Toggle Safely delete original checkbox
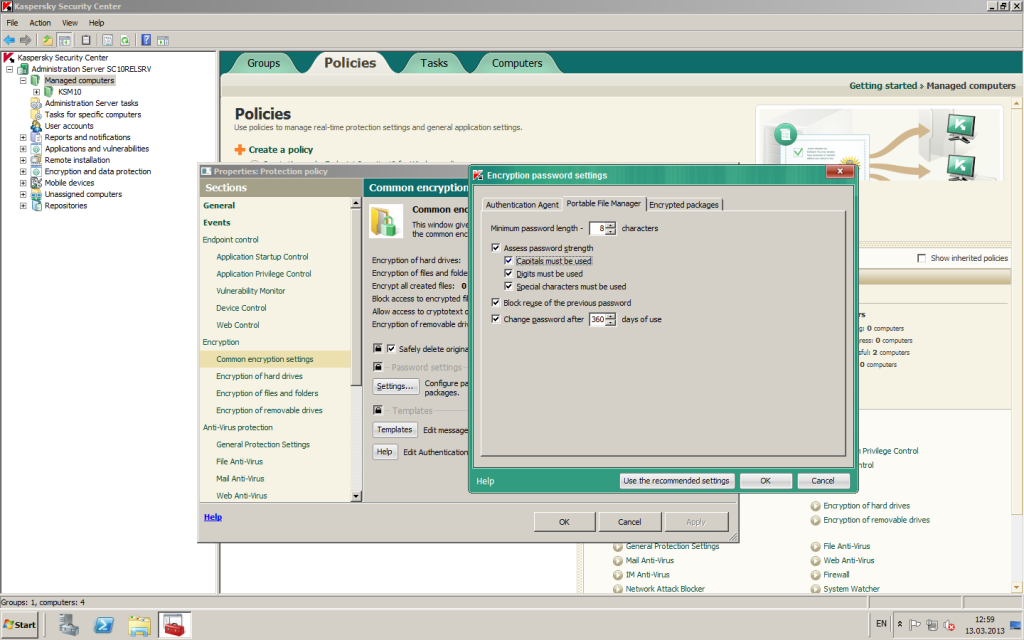 [391, 348]
